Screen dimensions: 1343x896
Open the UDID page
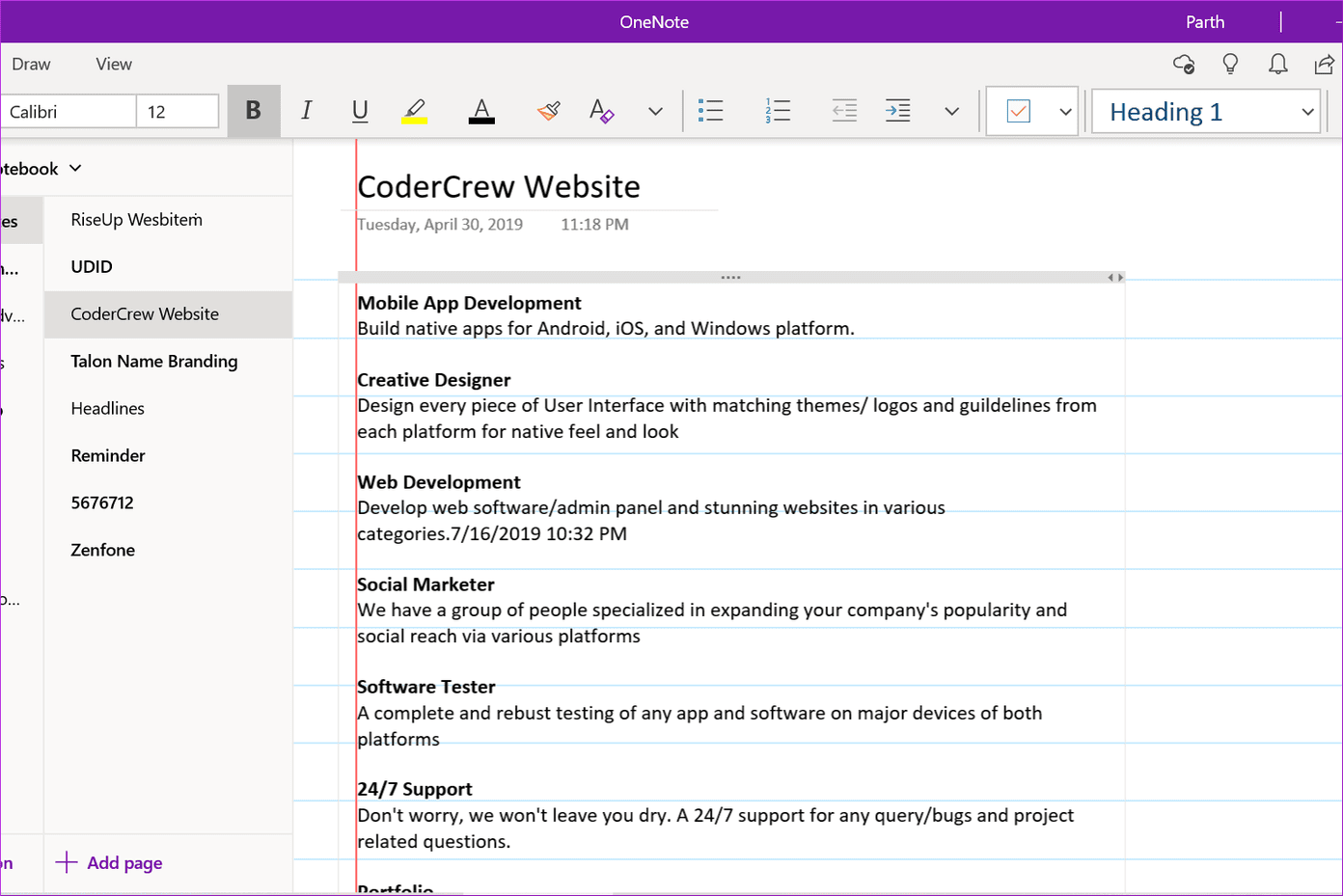tap(168, 267)
